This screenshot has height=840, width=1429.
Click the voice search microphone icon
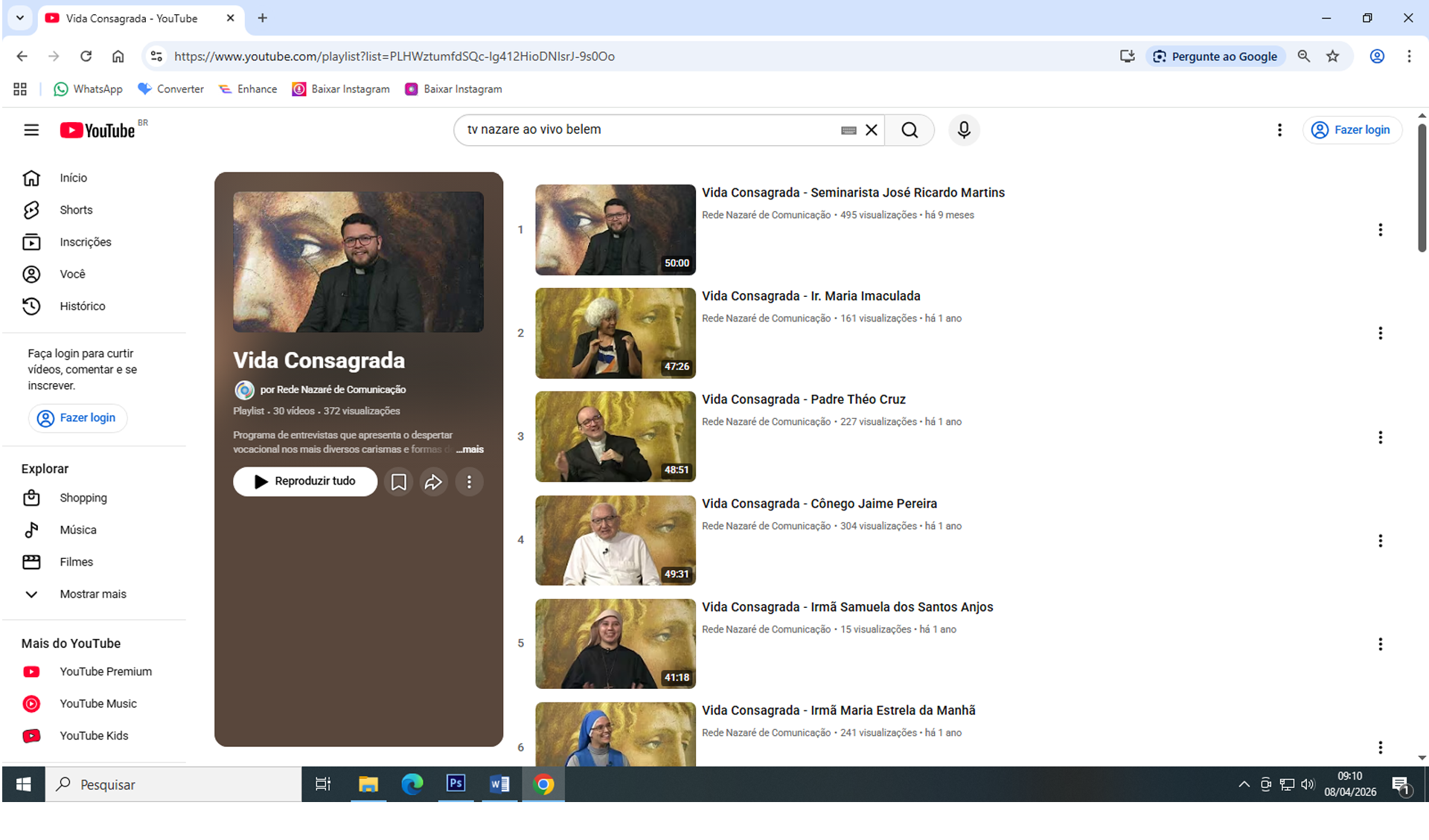[963, 130]
